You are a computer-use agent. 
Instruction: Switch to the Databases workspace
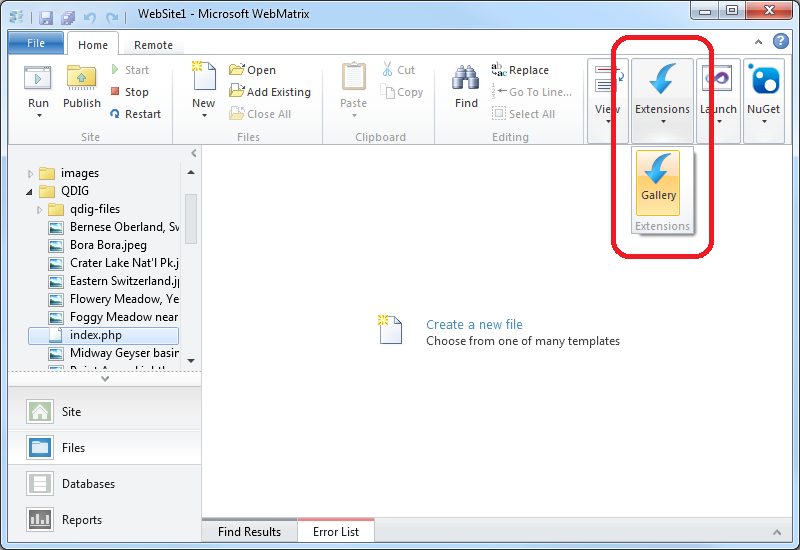88,484
